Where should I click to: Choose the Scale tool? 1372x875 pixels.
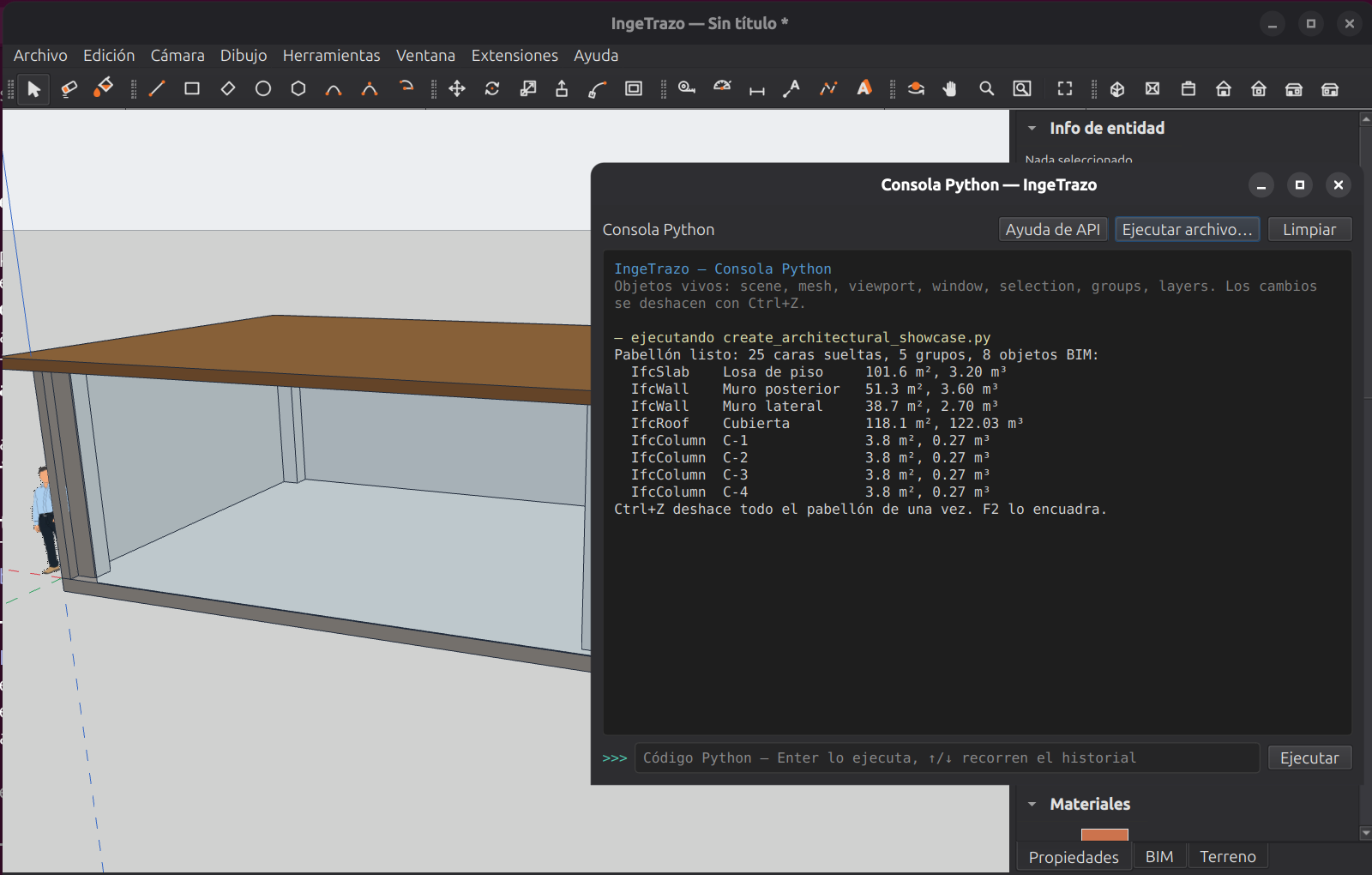point(528,89)
